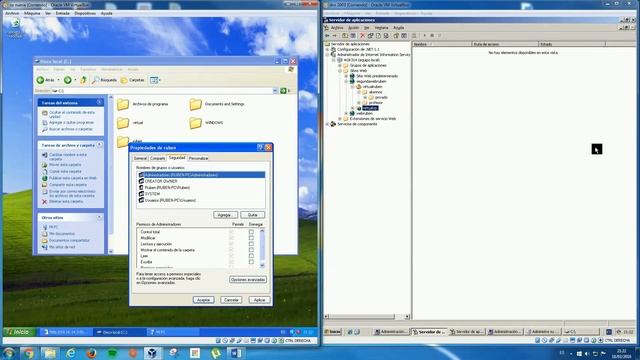Image resolution: width=640 pixels, height=360 pixels.
Task: Check Denegar for Modificar
Action: pyautogui.click(x=251, y=238)
